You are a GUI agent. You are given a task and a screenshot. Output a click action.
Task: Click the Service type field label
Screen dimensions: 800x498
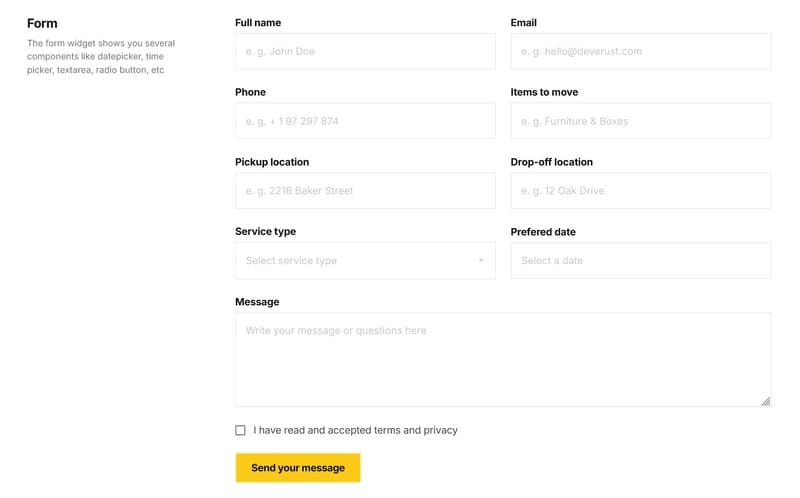[265, 232]
